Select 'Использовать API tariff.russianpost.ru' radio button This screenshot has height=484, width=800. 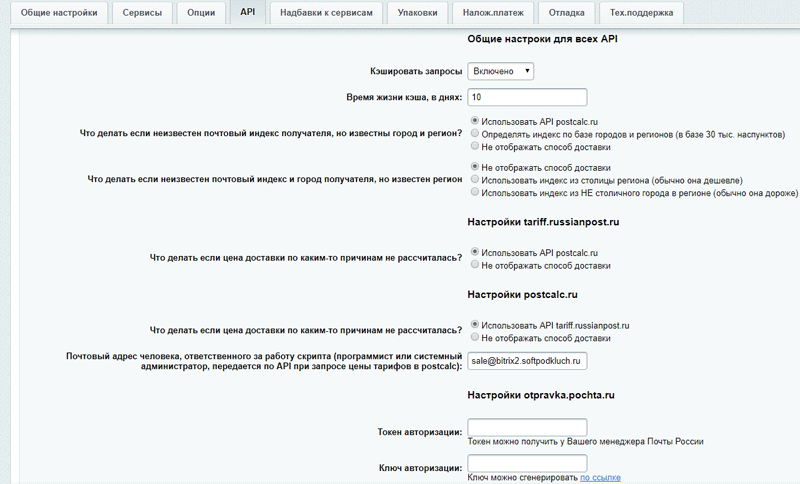[474, 325]
